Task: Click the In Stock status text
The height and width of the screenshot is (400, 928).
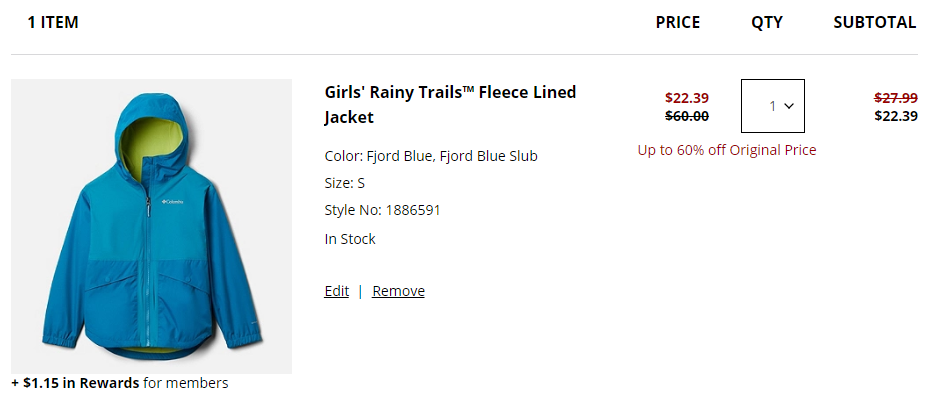Action: point(350,239)
